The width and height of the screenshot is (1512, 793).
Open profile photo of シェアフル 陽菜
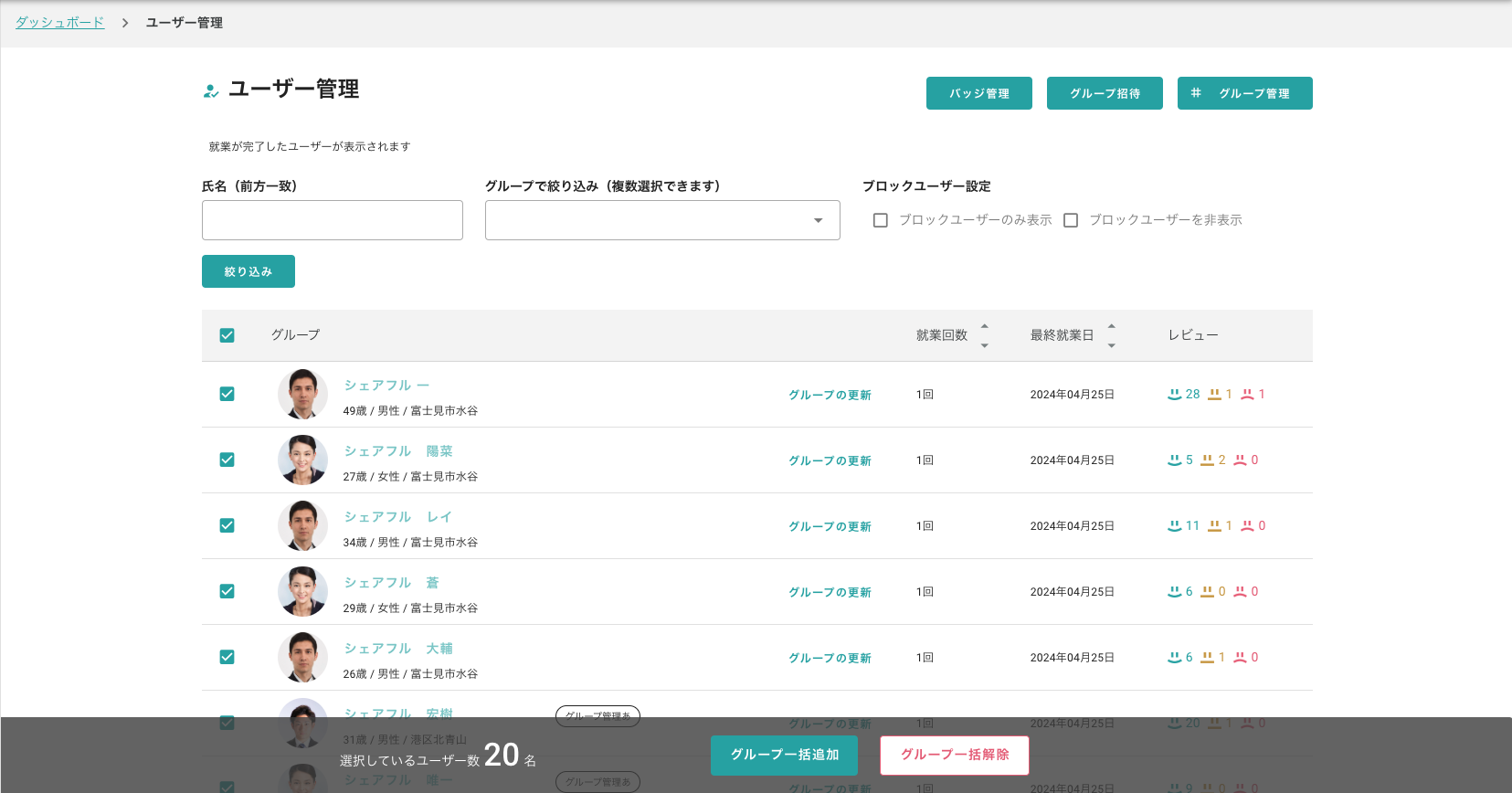(x=302, y=460)
